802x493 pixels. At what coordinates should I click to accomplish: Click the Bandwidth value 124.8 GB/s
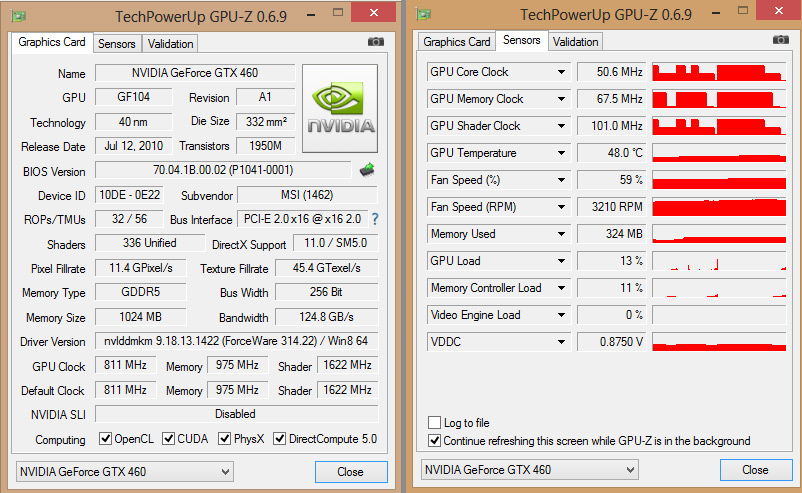click(x=326, y=317)
